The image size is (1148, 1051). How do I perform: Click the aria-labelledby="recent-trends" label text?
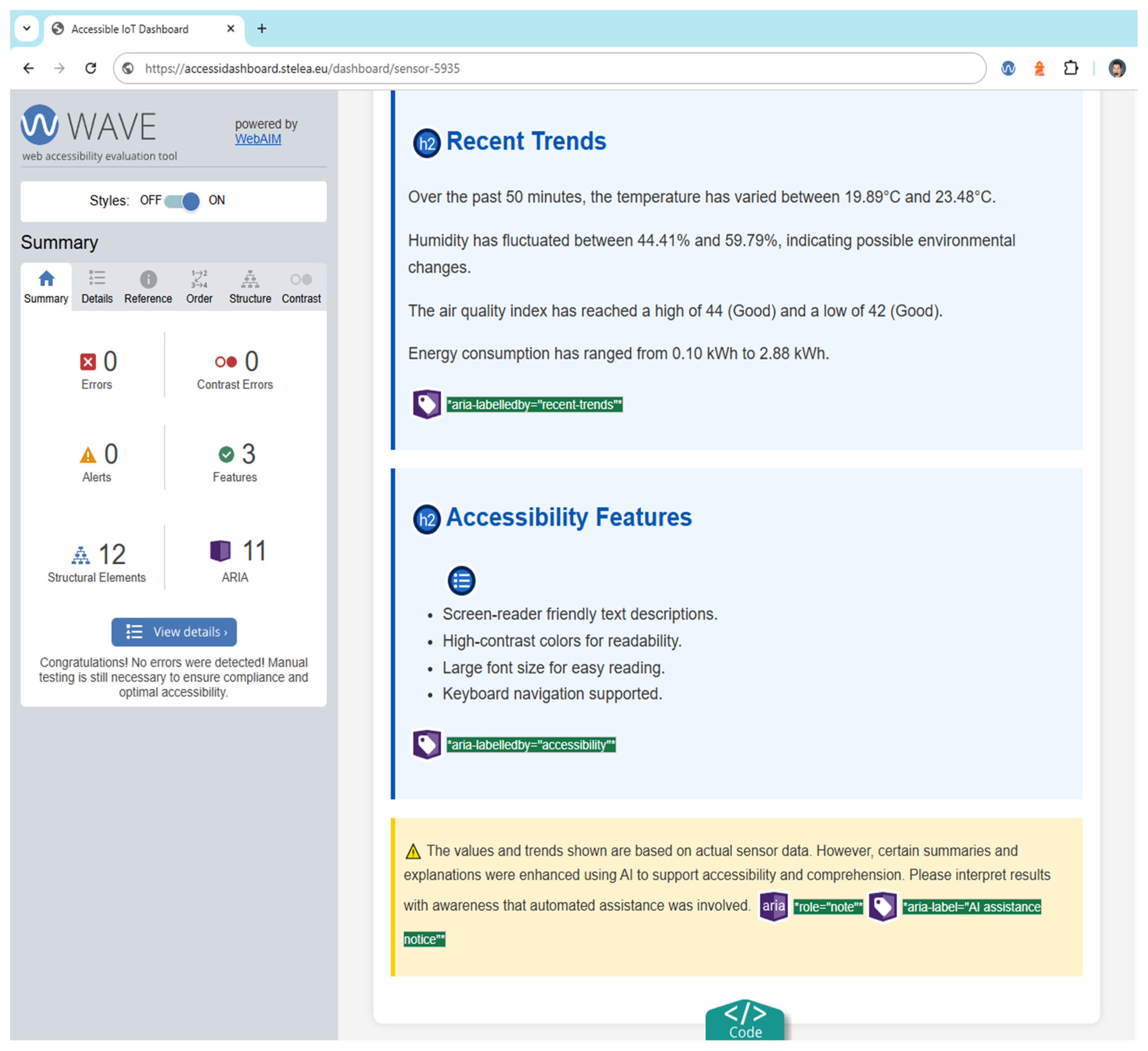535,405
